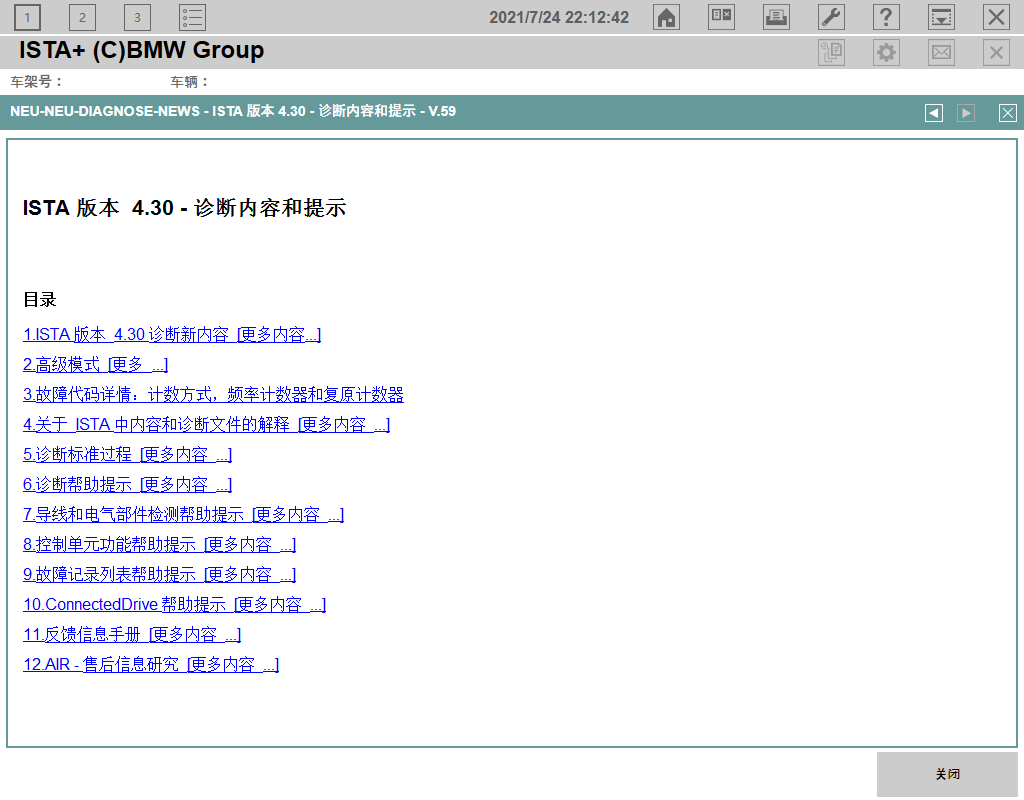The width and height of the screenshot is (1024, 800).
Task: Click the printer icon
Action: (x=776, y=17)
